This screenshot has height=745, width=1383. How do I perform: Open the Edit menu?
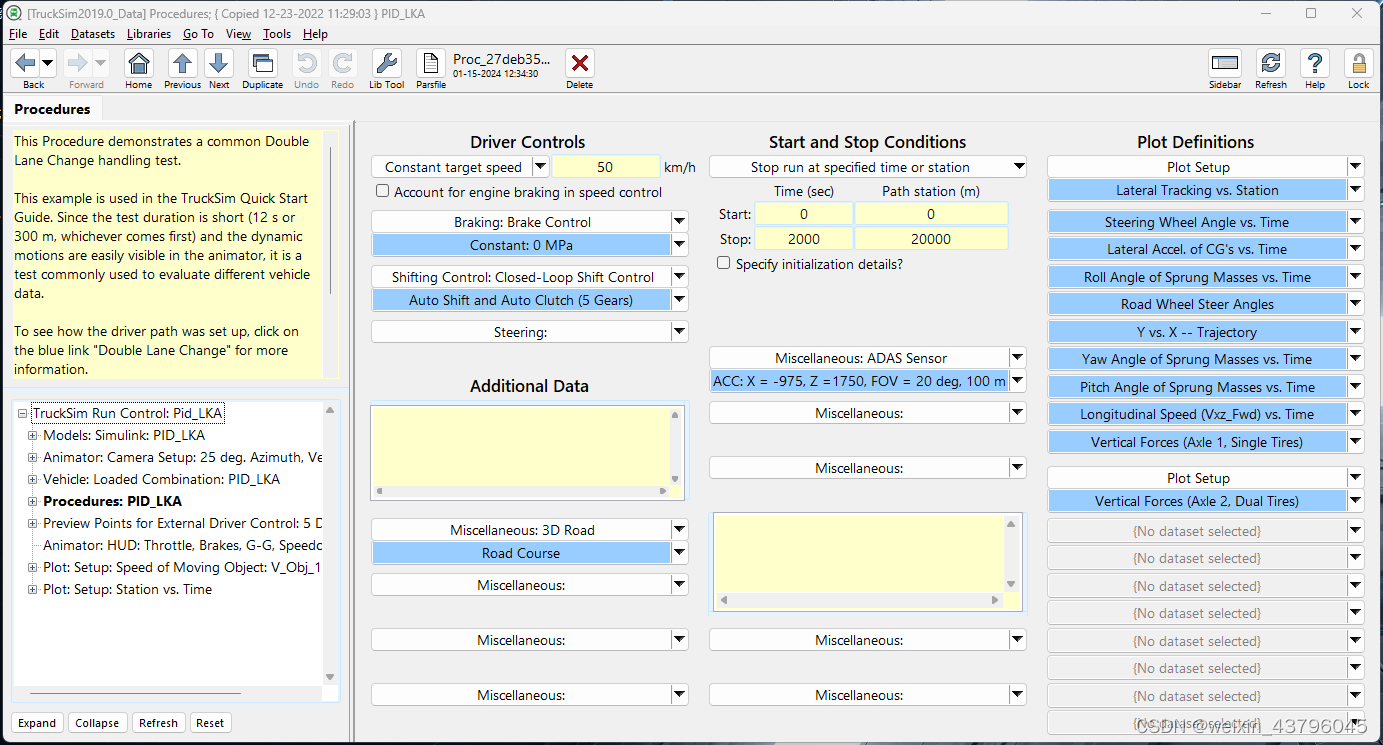coord(49,34)
